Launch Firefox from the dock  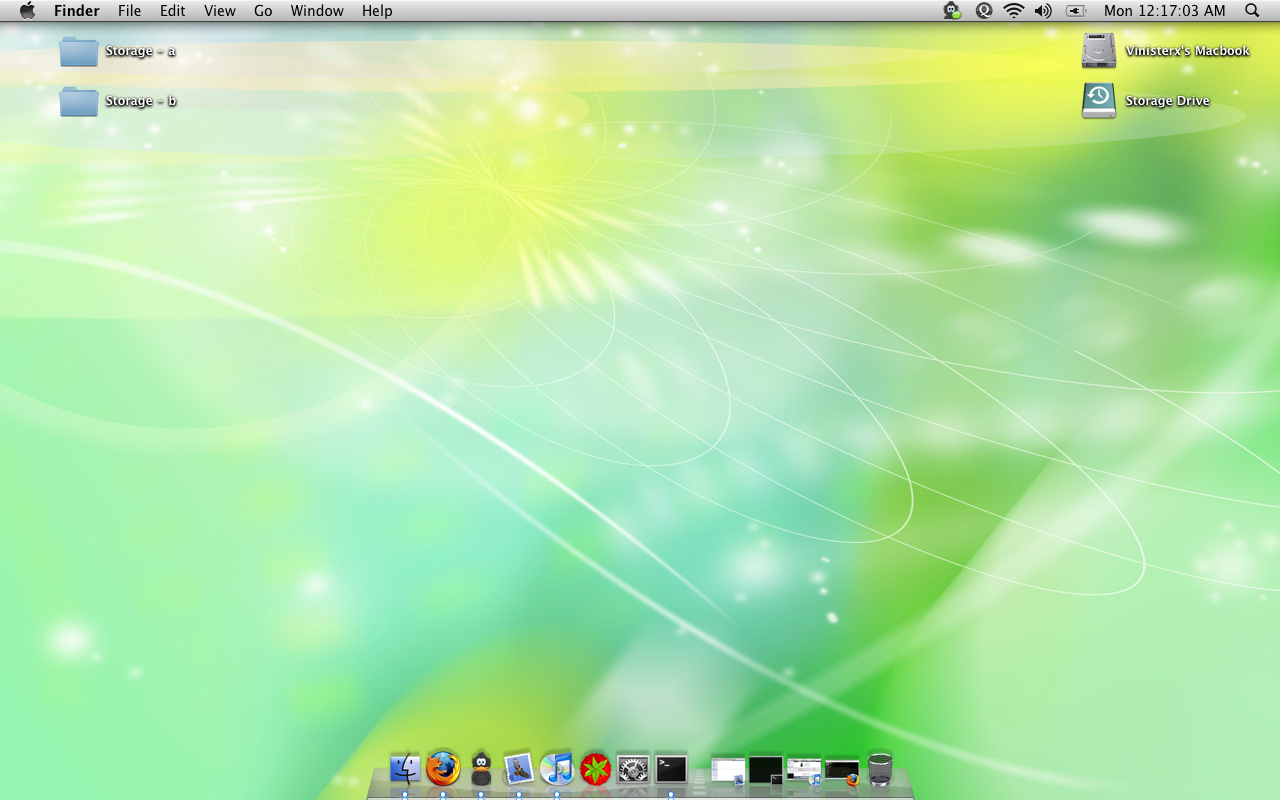pos(443,769)
